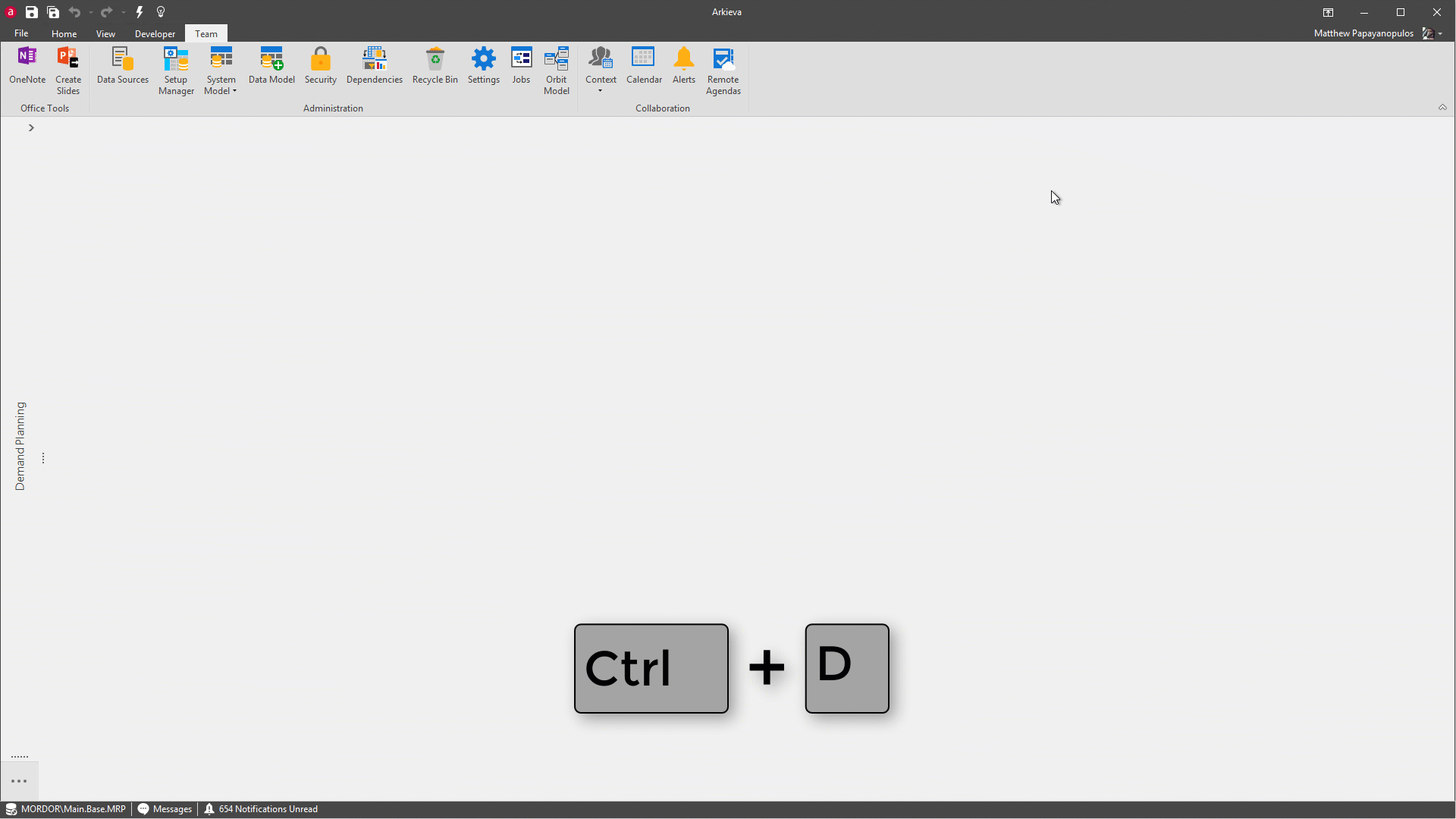Image resolution: width=1456 pixels, height=819 pixels.
Task: Open Remote Agendas
Action: tap(723, 71)
